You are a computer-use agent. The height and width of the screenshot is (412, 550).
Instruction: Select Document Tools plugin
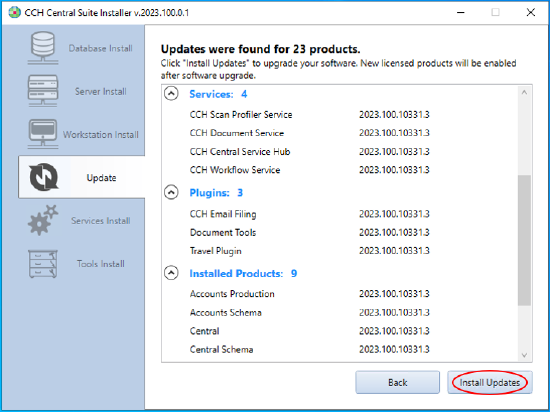(309, 232)
